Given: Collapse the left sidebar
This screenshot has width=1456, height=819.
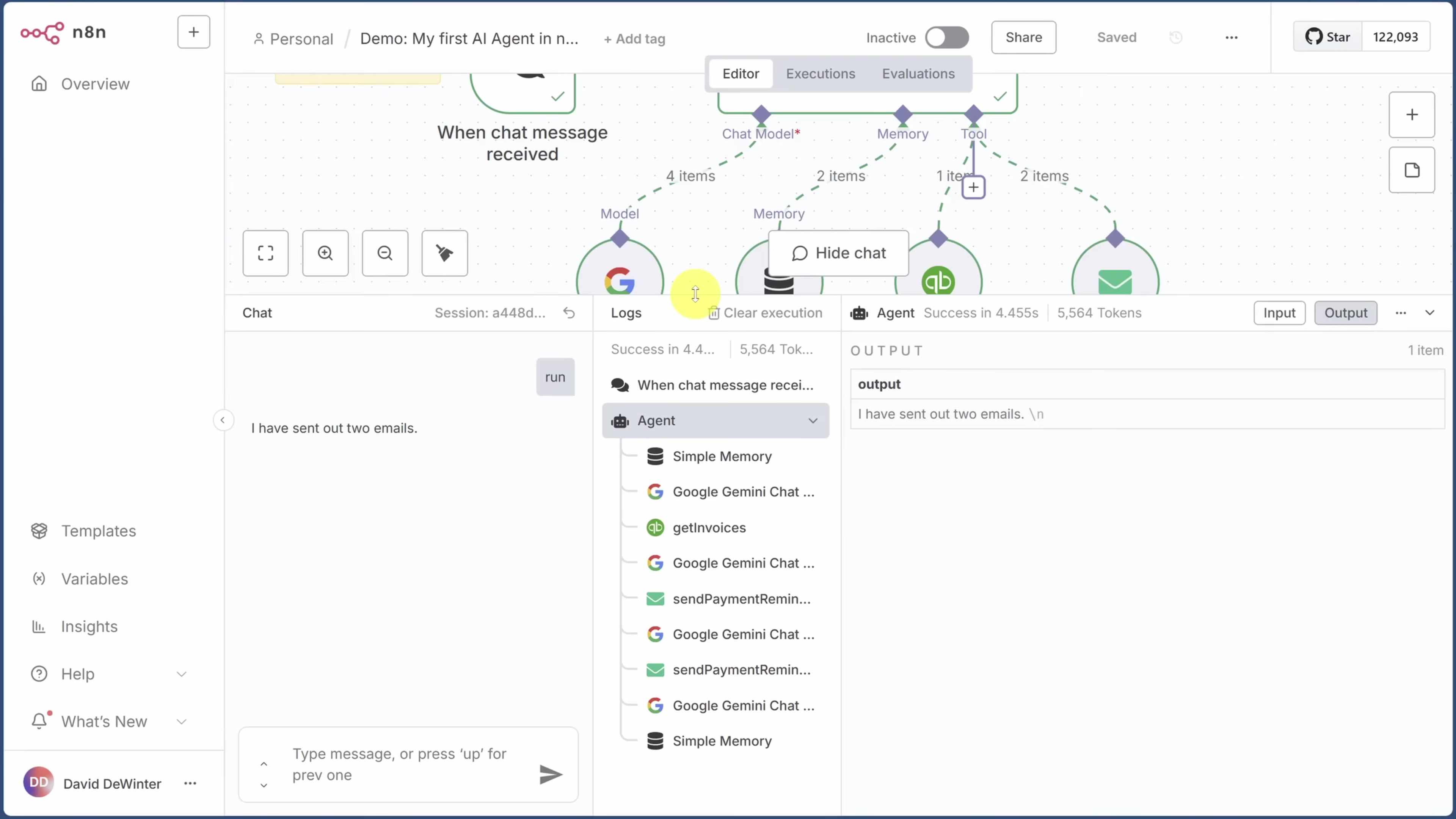Looking at the screenshot, I should pos(223,420).
